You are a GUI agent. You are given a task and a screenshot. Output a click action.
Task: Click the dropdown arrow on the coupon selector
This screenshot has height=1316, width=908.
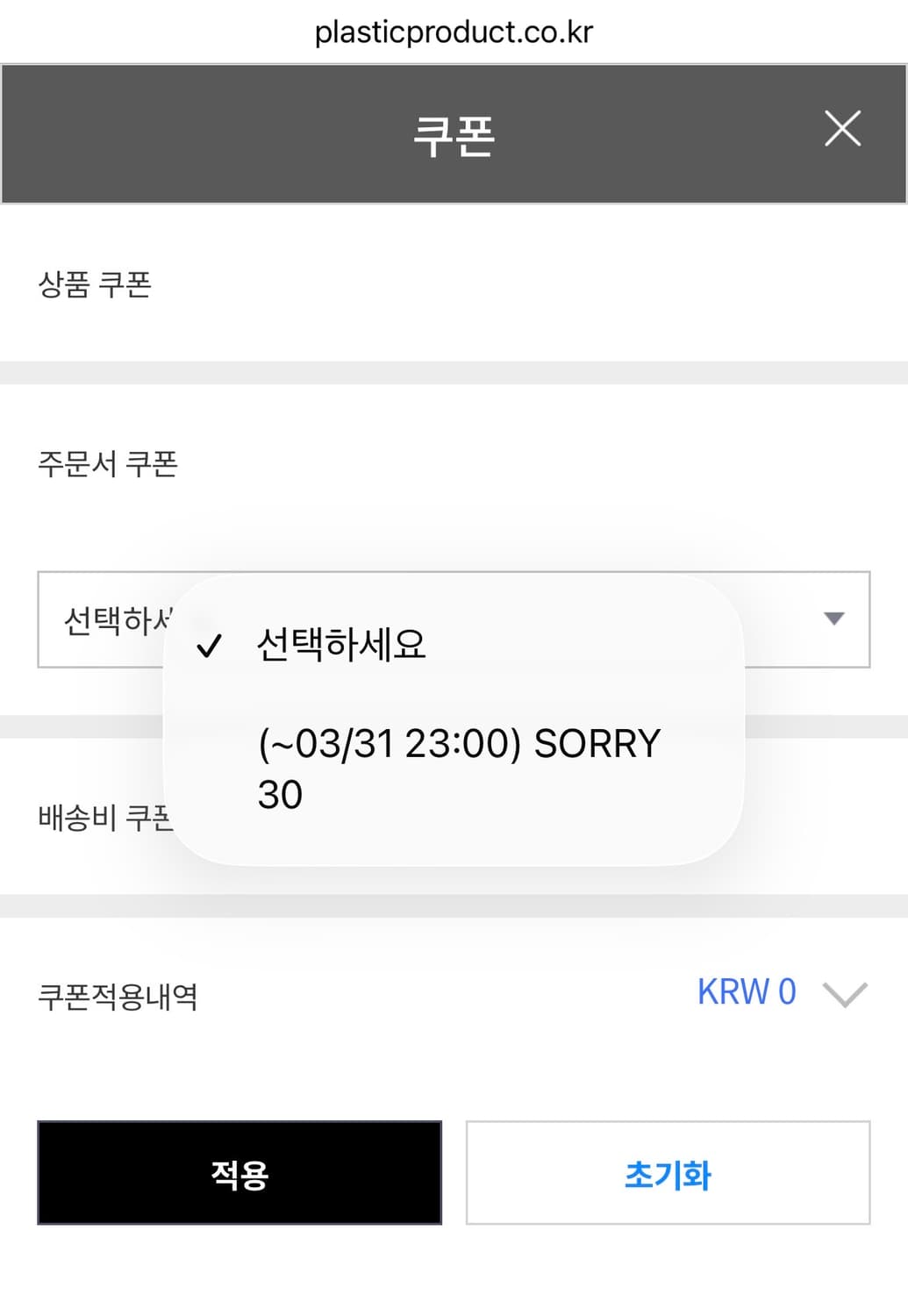coord(832,619)
